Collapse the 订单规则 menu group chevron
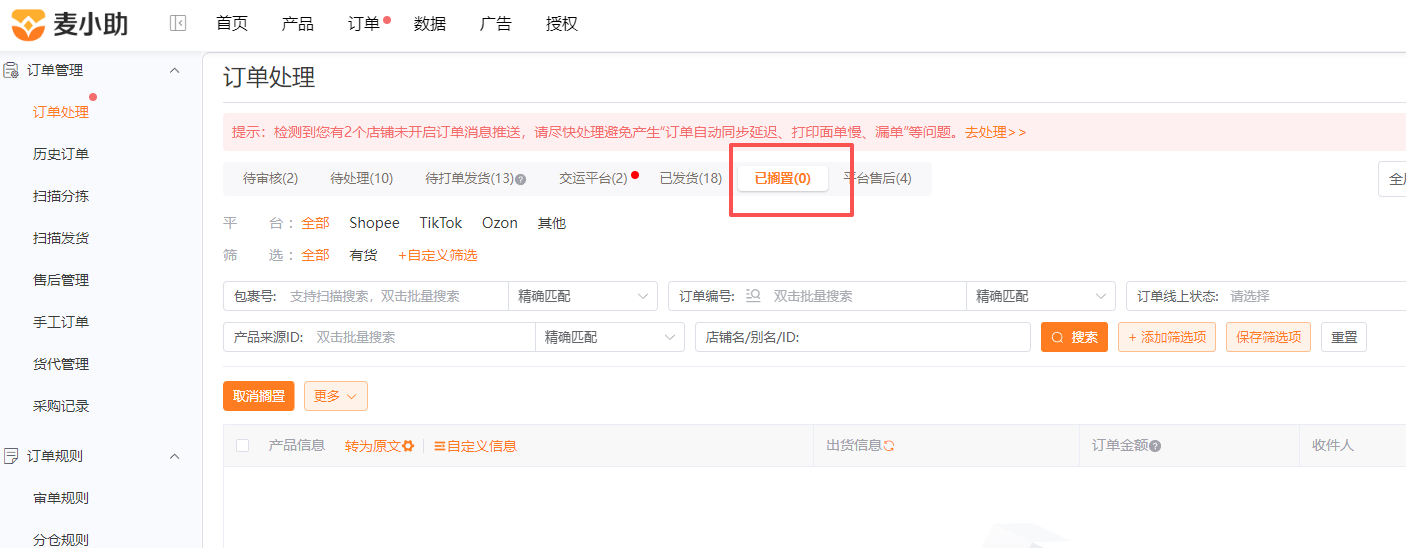 [x=174, y=456]
